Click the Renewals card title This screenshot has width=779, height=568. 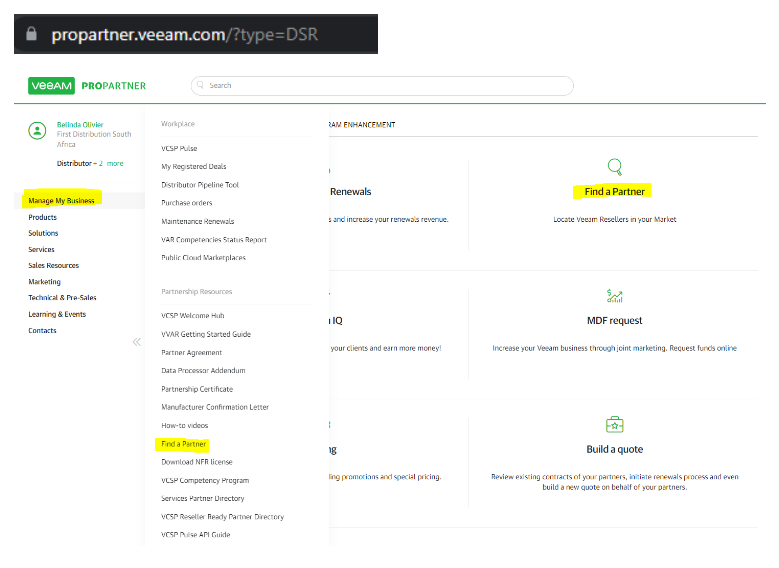[350, 191]
